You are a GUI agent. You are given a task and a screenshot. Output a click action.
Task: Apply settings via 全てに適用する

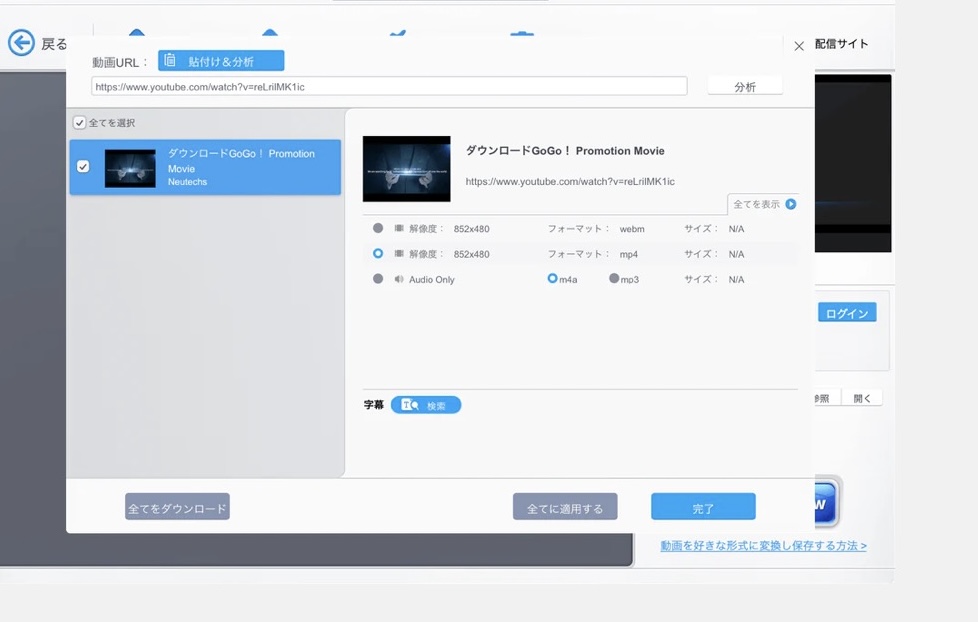pyautogui.click(x=565, y=506)
